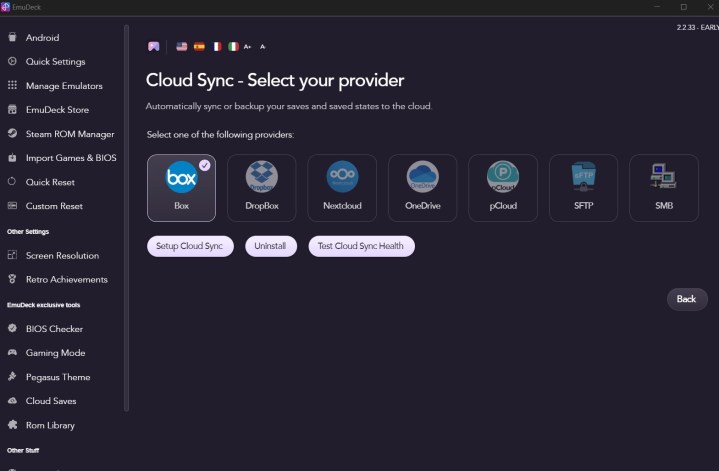Click the checkmark on Box card
This screenshot has width=719, height=471.
click(x=205, y=165)
